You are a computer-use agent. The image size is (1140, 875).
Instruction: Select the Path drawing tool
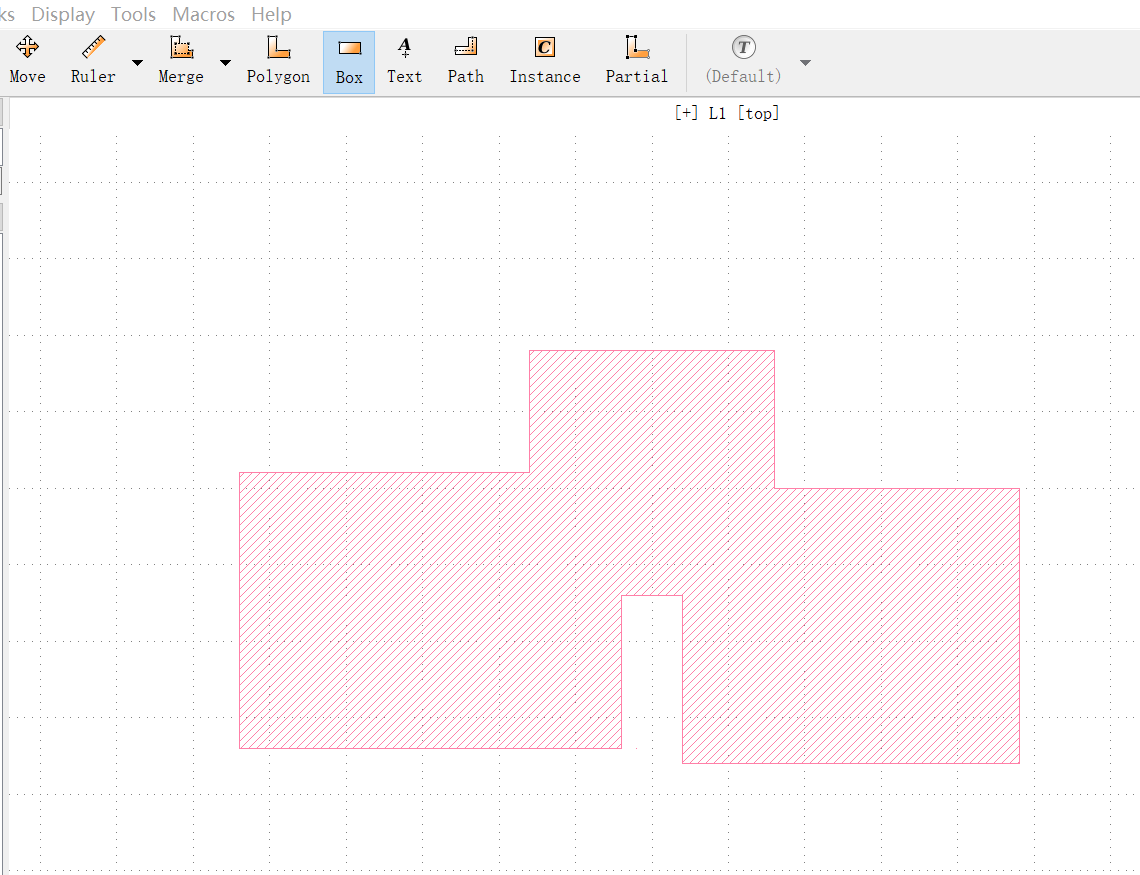(x=465, y=62)
